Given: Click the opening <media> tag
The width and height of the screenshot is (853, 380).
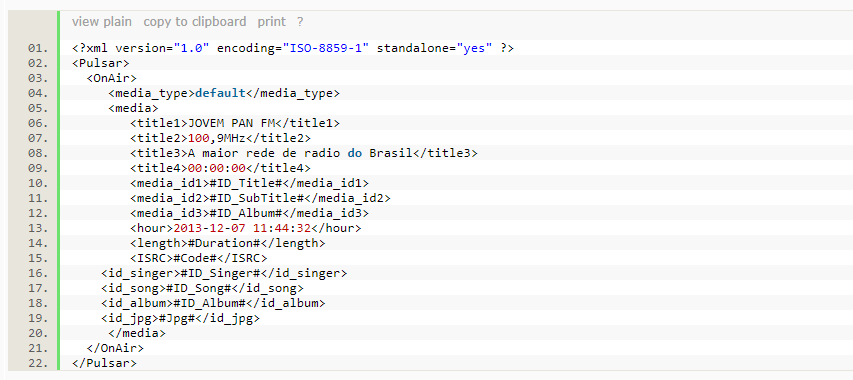Looking at the screenshot, I should point(133,108).
